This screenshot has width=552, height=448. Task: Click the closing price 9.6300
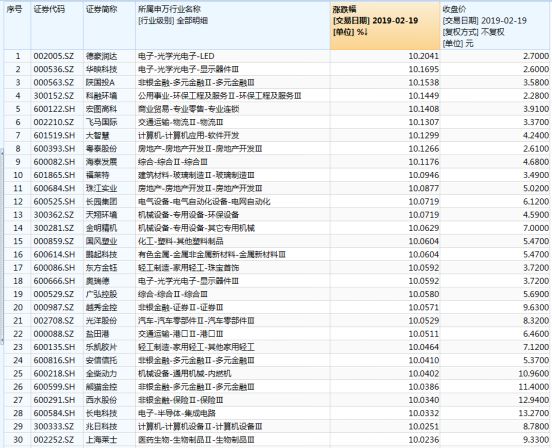(x=536, y=307)
